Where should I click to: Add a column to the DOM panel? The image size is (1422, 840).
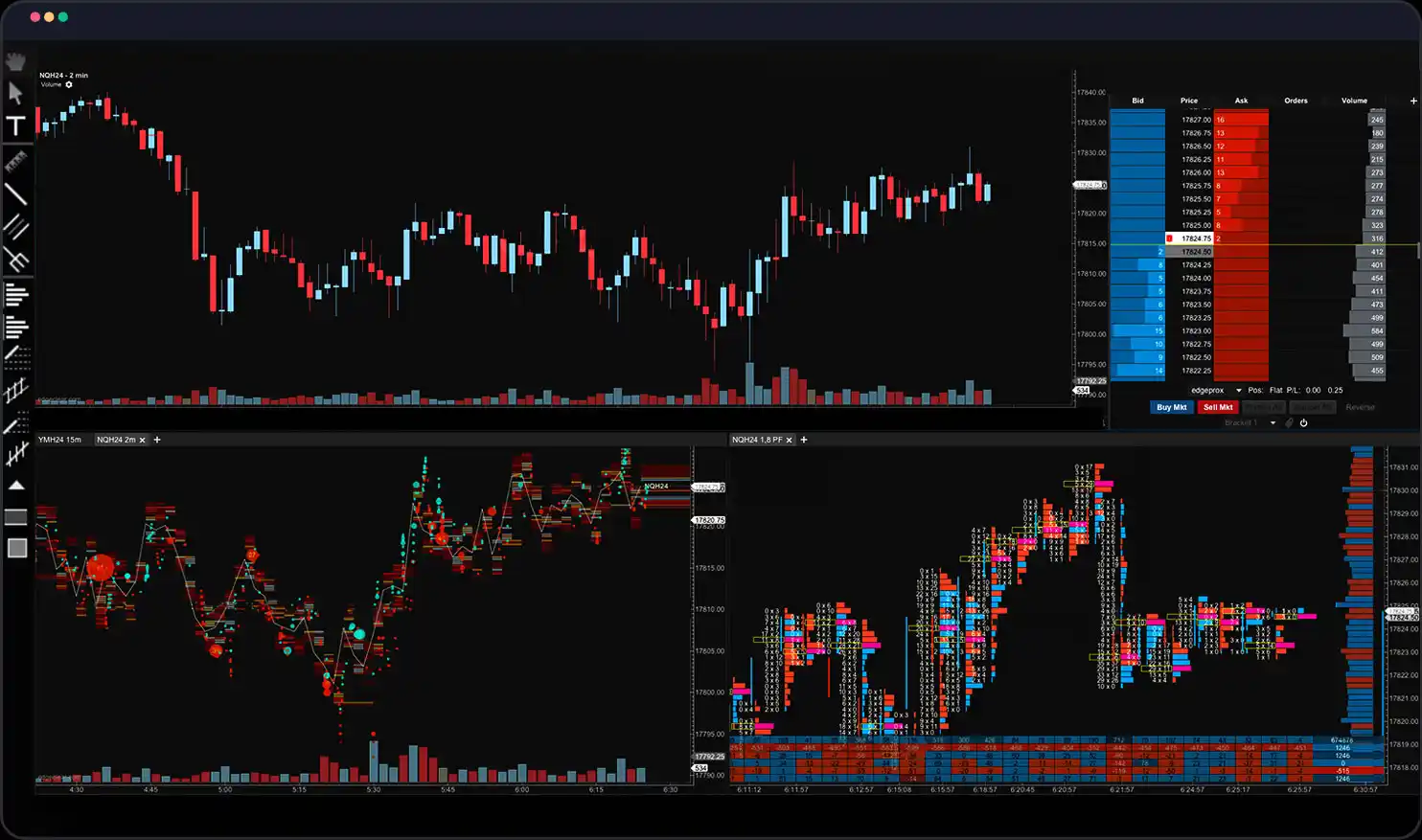[x=1413, y=101]
